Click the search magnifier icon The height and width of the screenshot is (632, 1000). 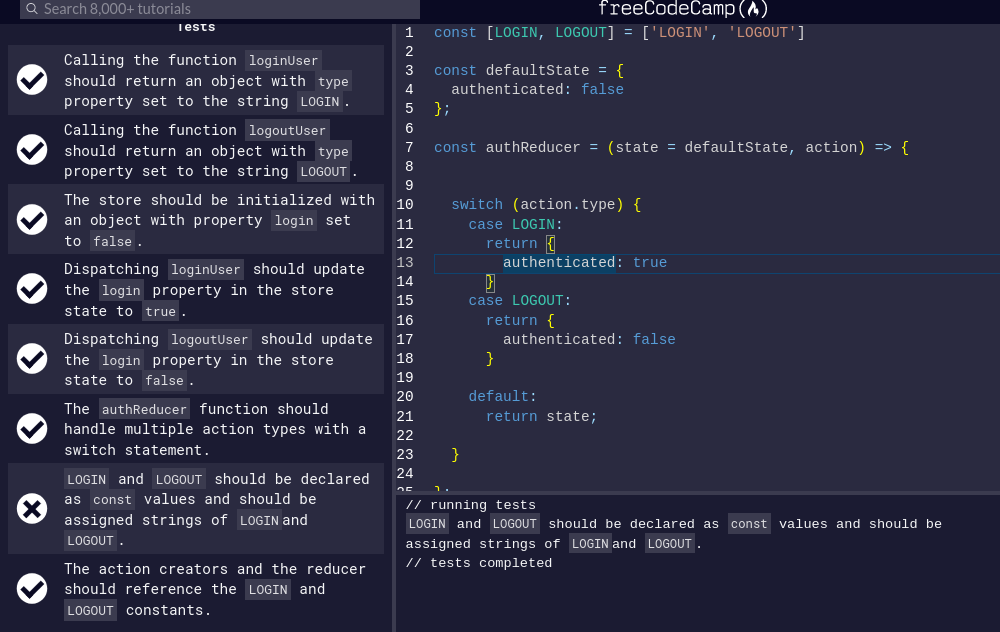pyautogui.click(x=33, y=11)
